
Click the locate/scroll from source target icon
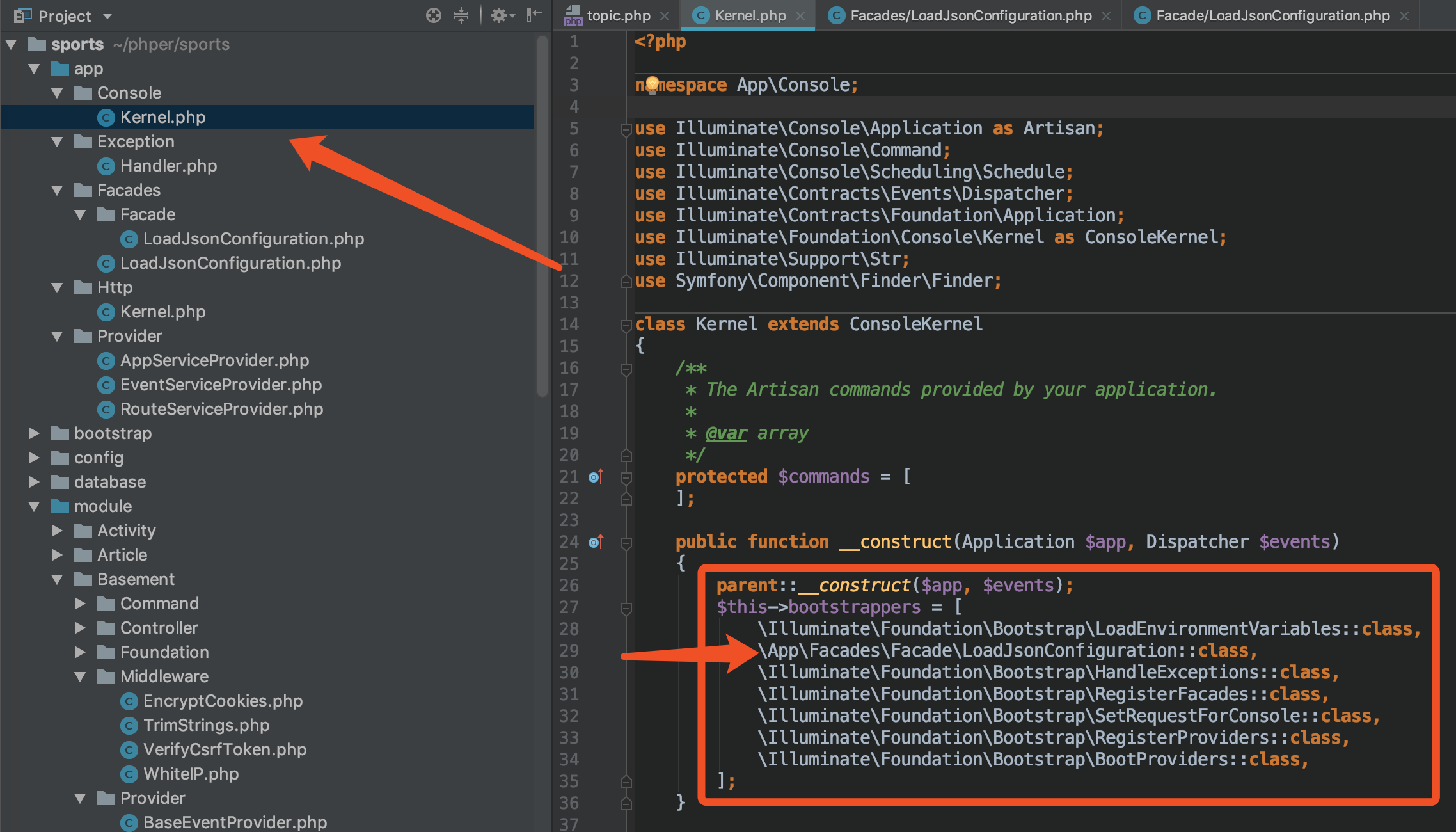point(433,15)
